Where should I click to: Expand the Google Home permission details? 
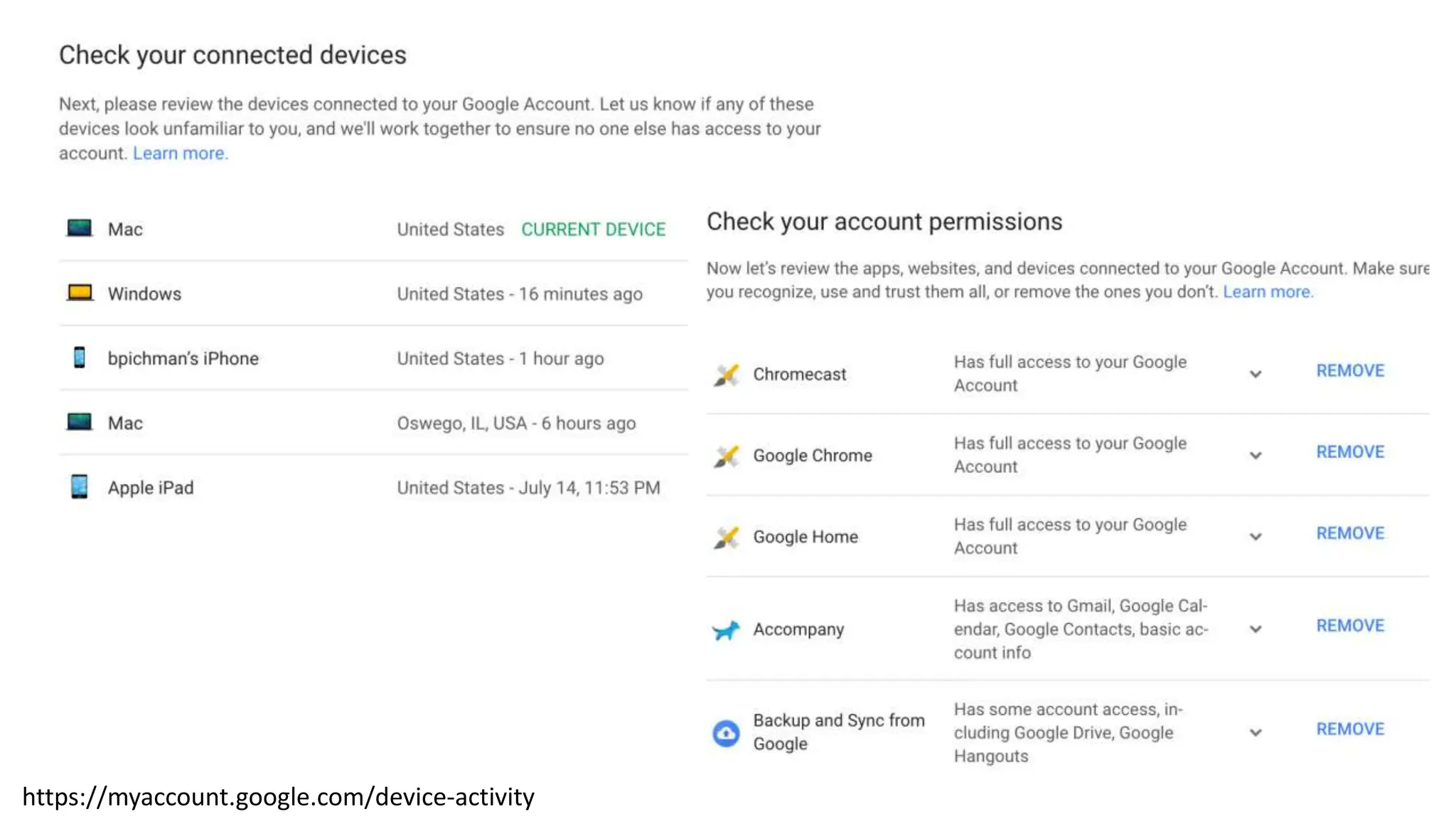[x=1256, y=536]
